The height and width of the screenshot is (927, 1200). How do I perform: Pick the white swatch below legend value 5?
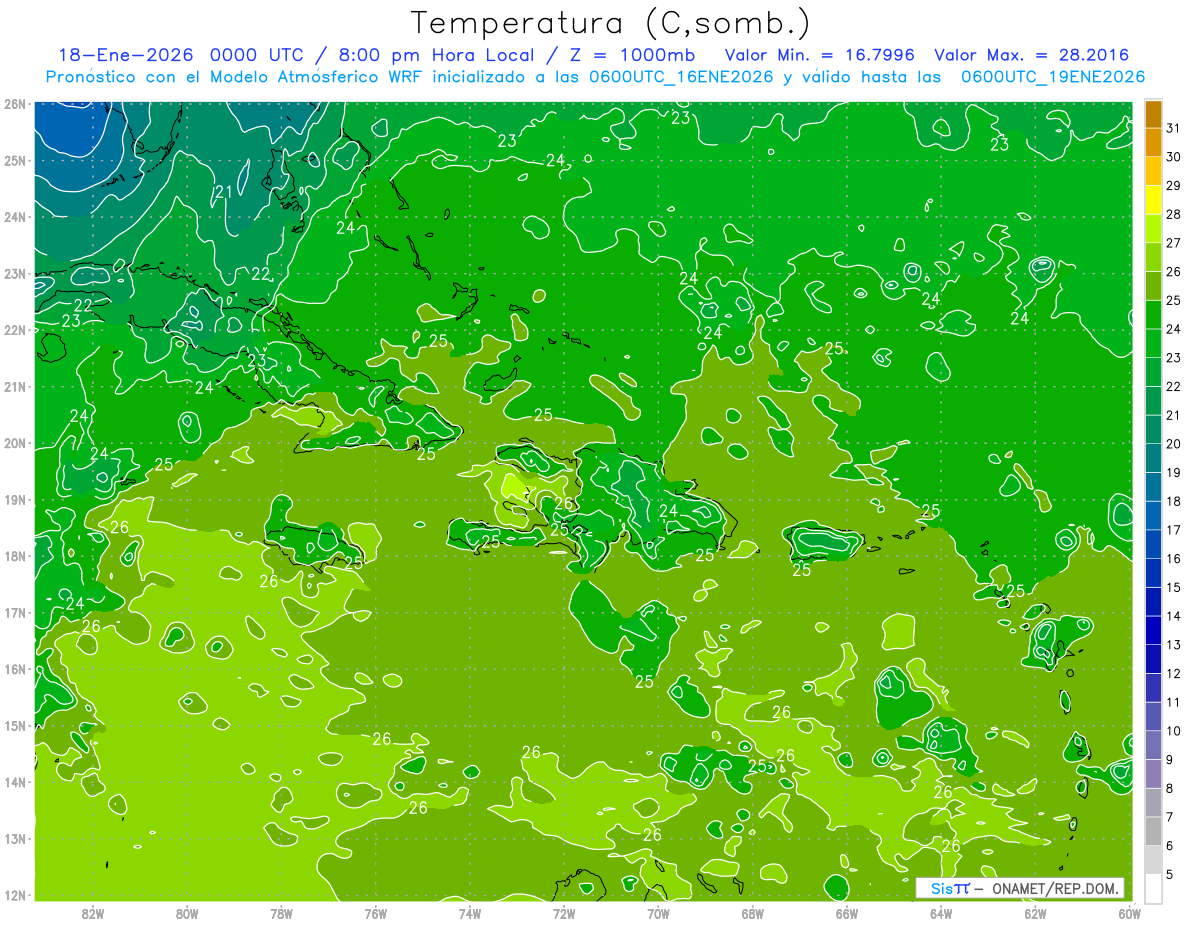coord(1153,888)
